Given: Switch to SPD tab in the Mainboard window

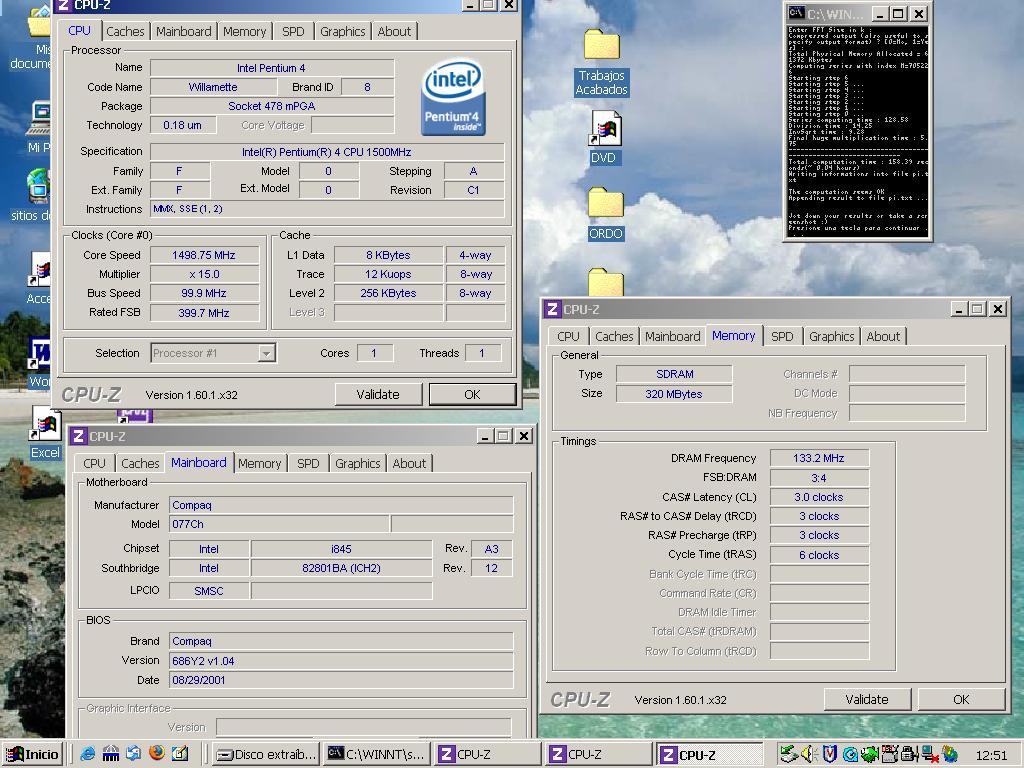Looking at the screenshot, I should pyautogui.click(x=308, y=463).
